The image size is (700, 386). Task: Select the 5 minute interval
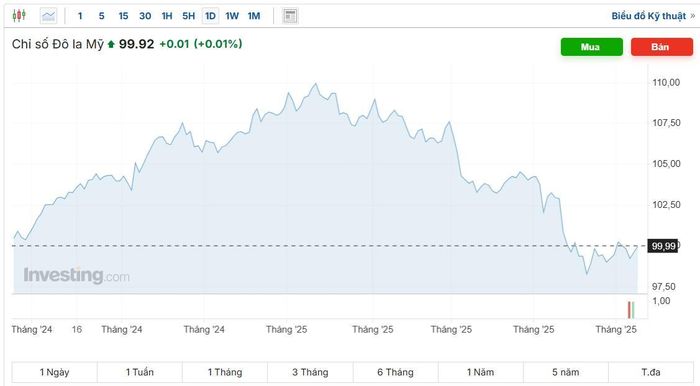101,16
